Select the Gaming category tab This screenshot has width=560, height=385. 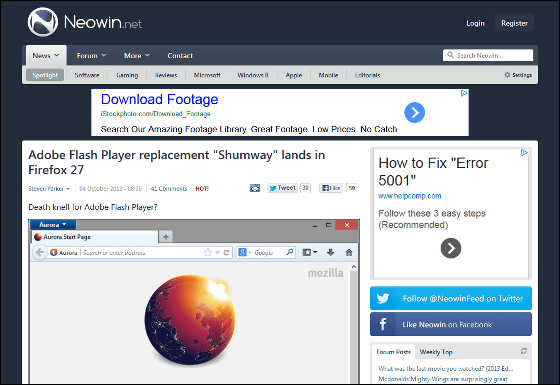(127, 75)
